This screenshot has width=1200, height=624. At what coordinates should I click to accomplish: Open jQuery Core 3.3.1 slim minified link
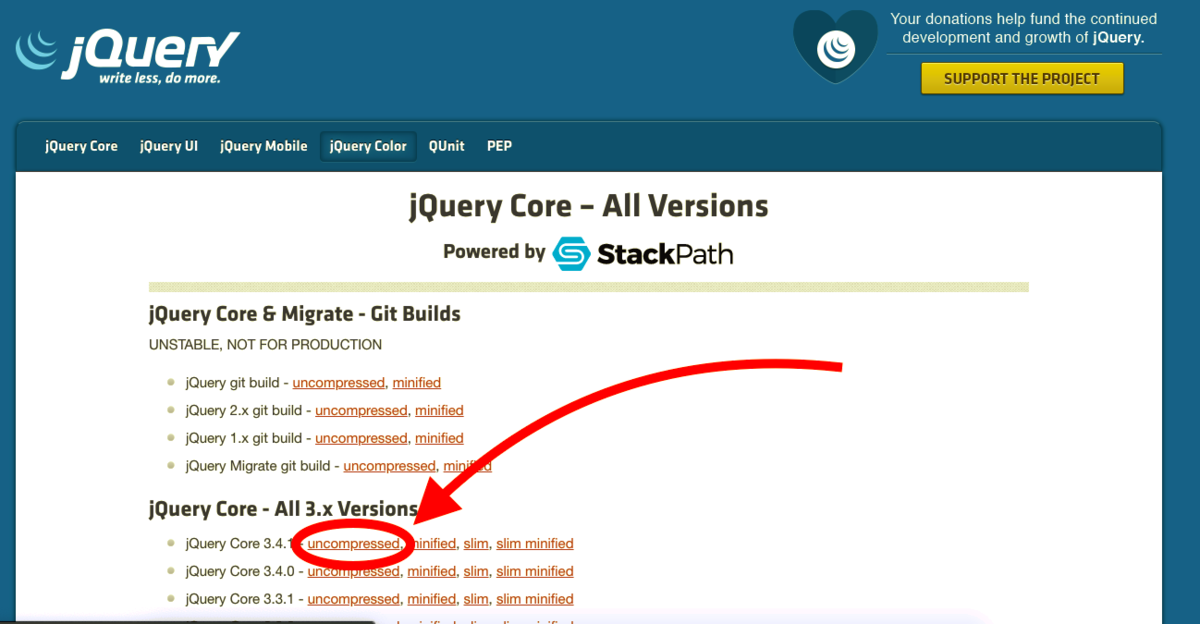click(x=535, y=599)
